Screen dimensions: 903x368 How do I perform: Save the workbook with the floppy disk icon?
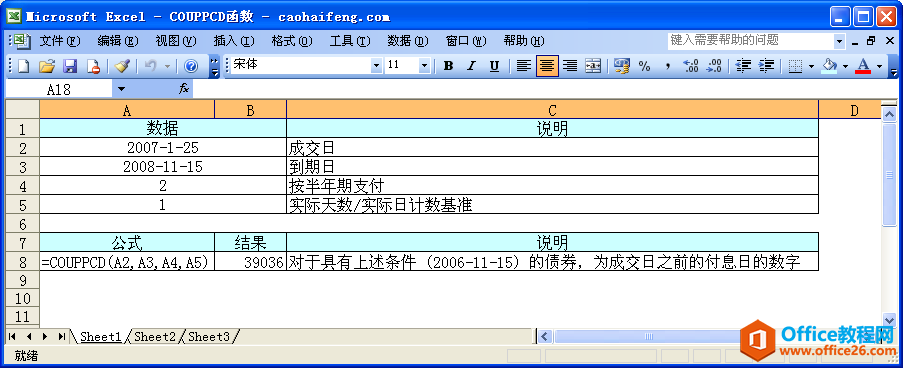(70, 66)
